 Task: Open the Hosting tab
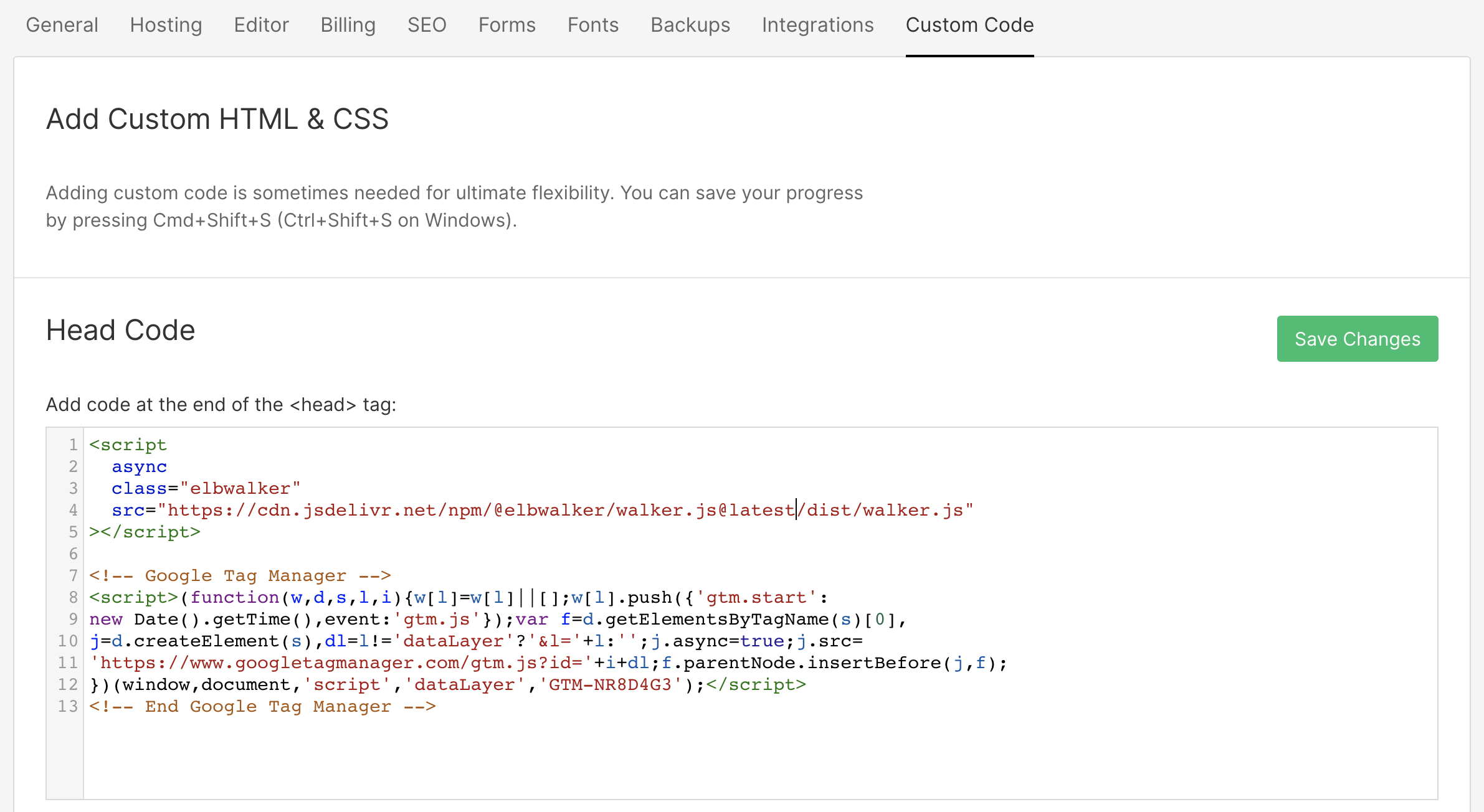[166, 25]
